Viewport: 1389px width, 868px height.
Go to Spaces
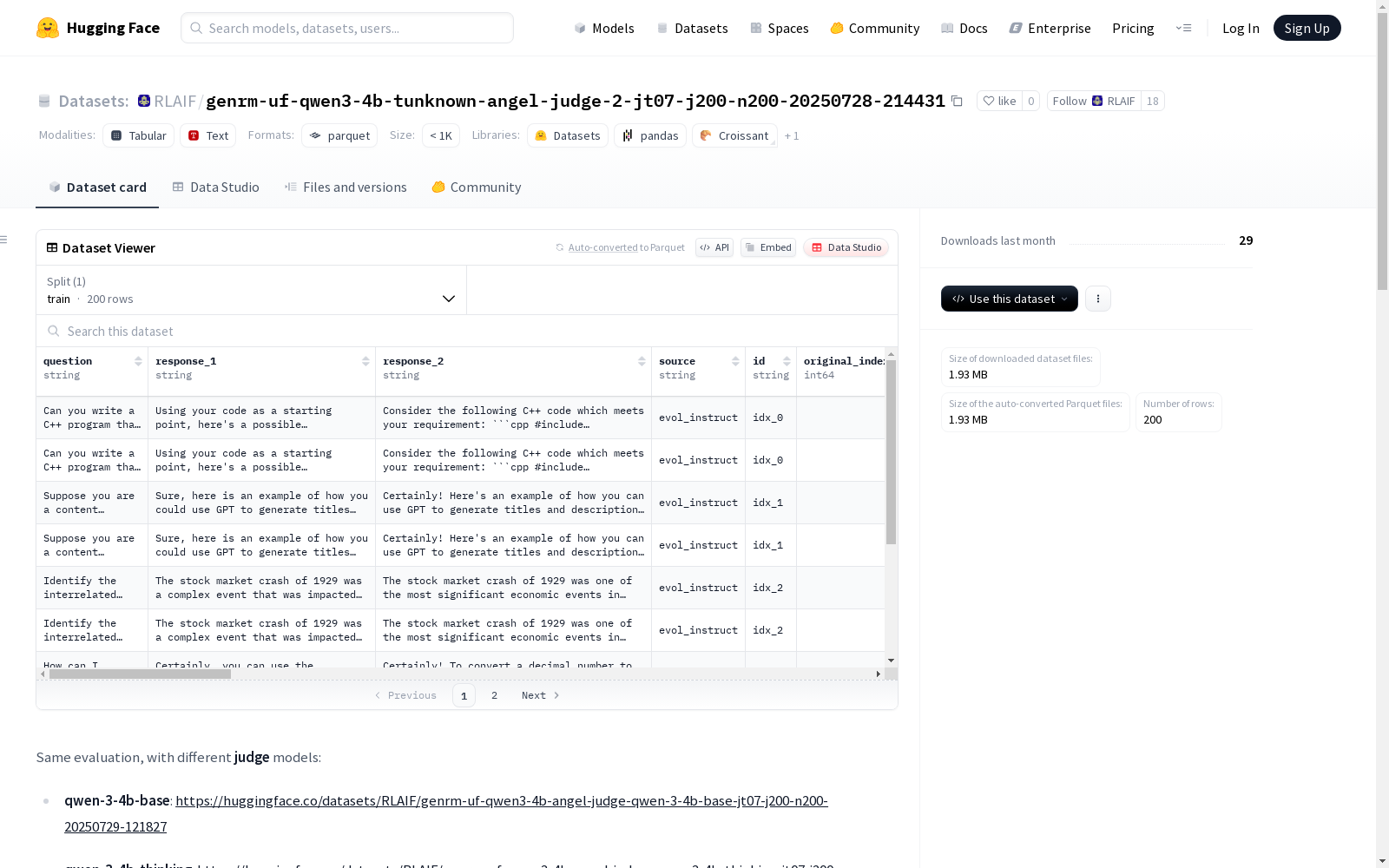coord(780,28)
